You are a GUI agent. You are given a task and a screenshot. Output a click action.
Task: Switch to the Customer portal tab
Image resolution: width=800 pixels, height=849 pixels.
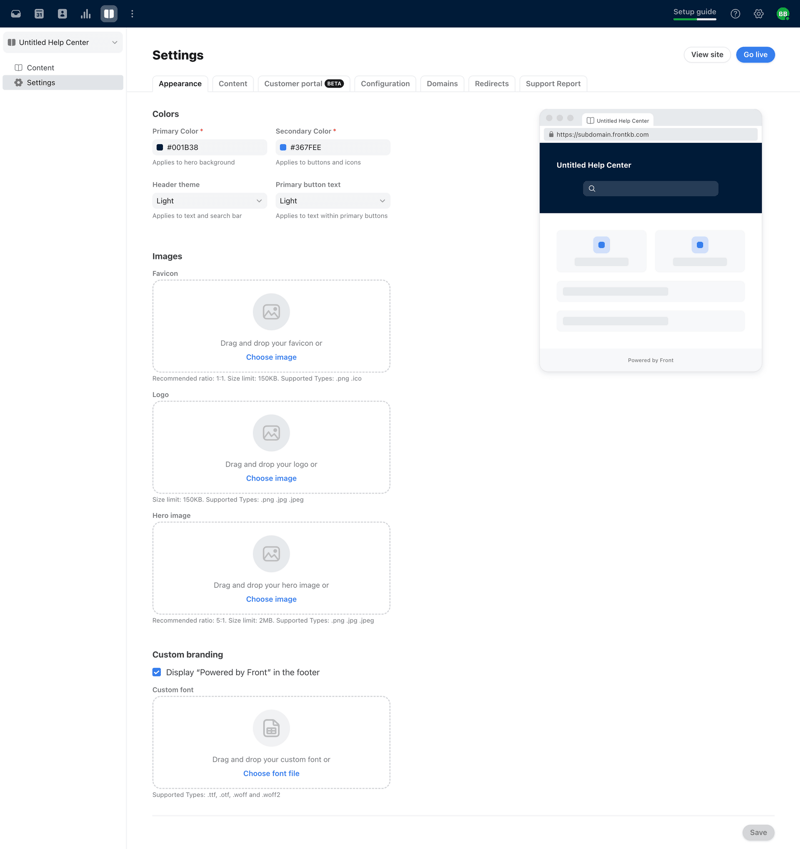pyautogui.click(x=299, y=84)
